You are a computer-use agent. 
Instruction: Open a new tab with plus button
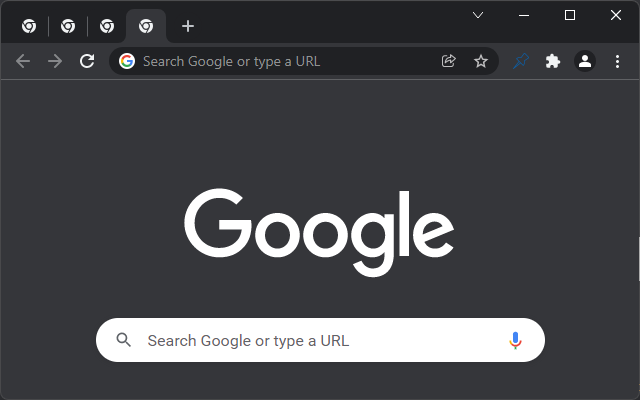[188, 26]
